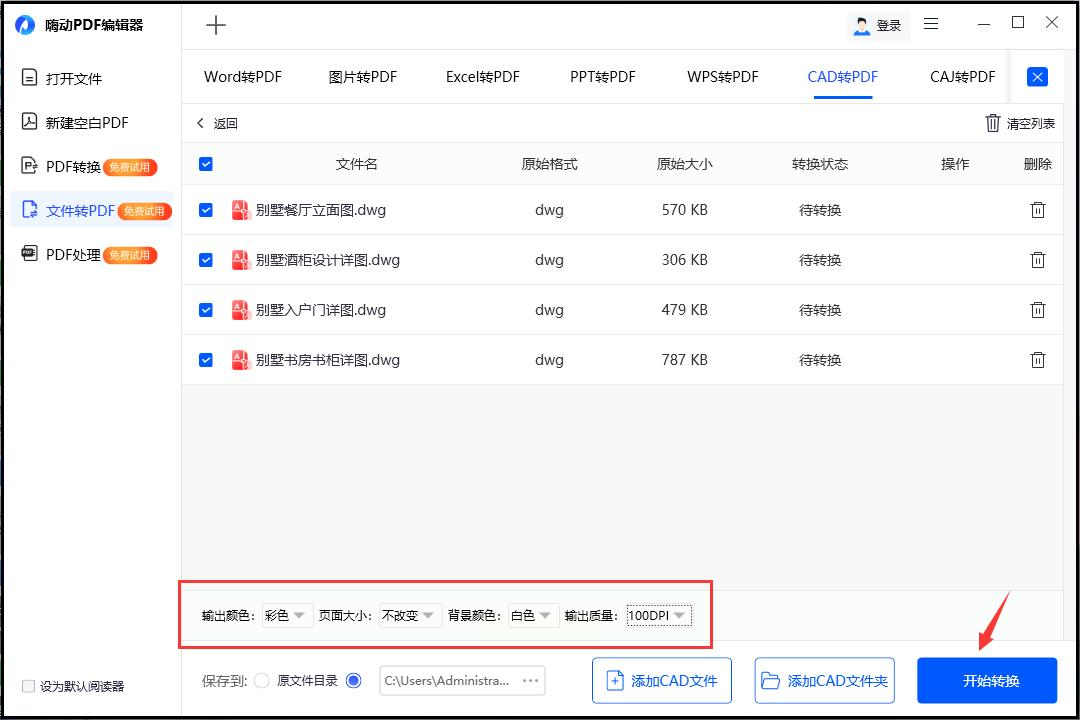Open the 输出颜色 dropdown

pyautogui.click(x=287, y=616)
